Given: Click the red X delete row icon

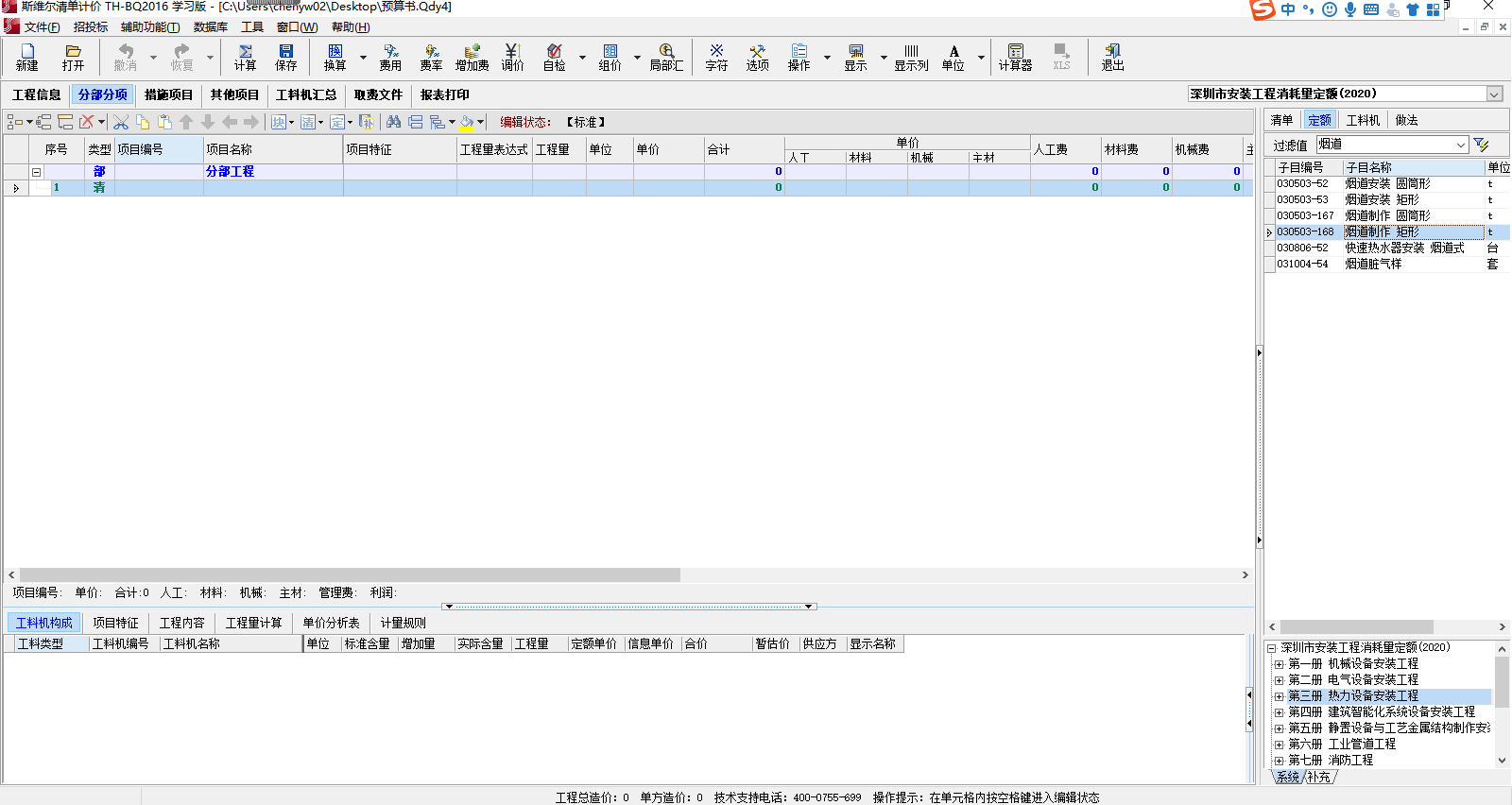Looking at the screenshot, I should click(x=87, y=122).
